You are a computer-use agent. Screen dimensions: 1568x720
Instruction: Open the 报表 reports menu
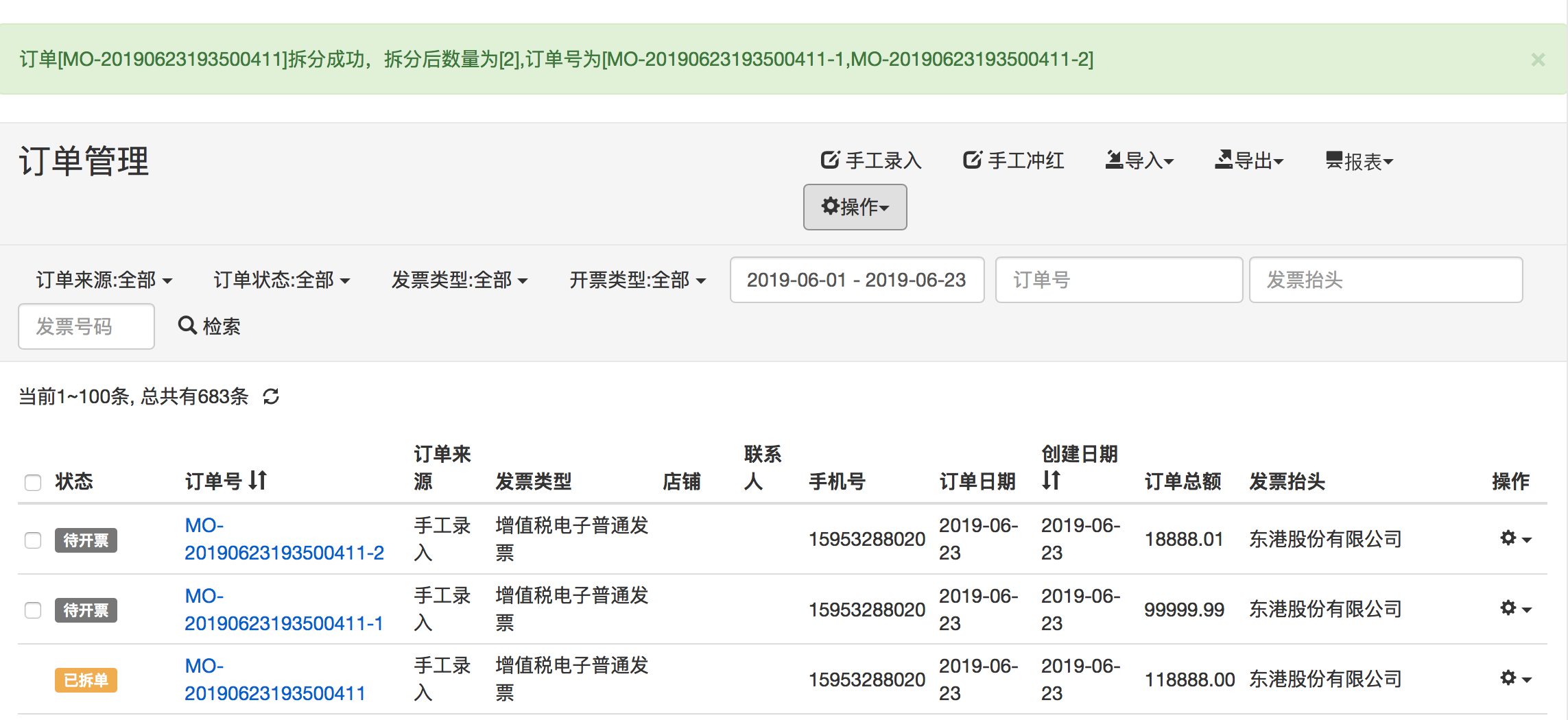coord(1359,160)
